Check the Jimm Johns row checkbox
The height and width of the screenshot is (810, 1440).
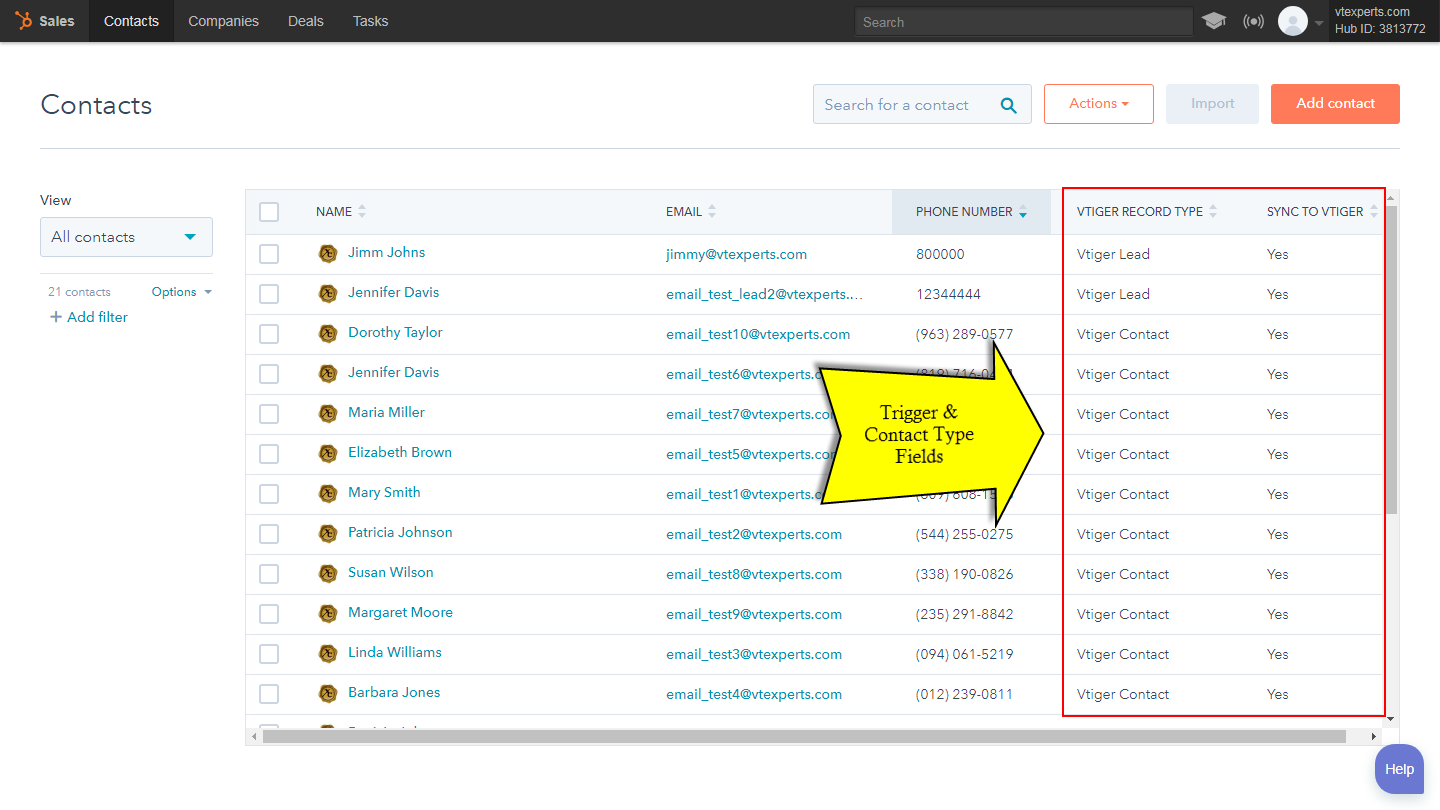[x=269, y=254]
